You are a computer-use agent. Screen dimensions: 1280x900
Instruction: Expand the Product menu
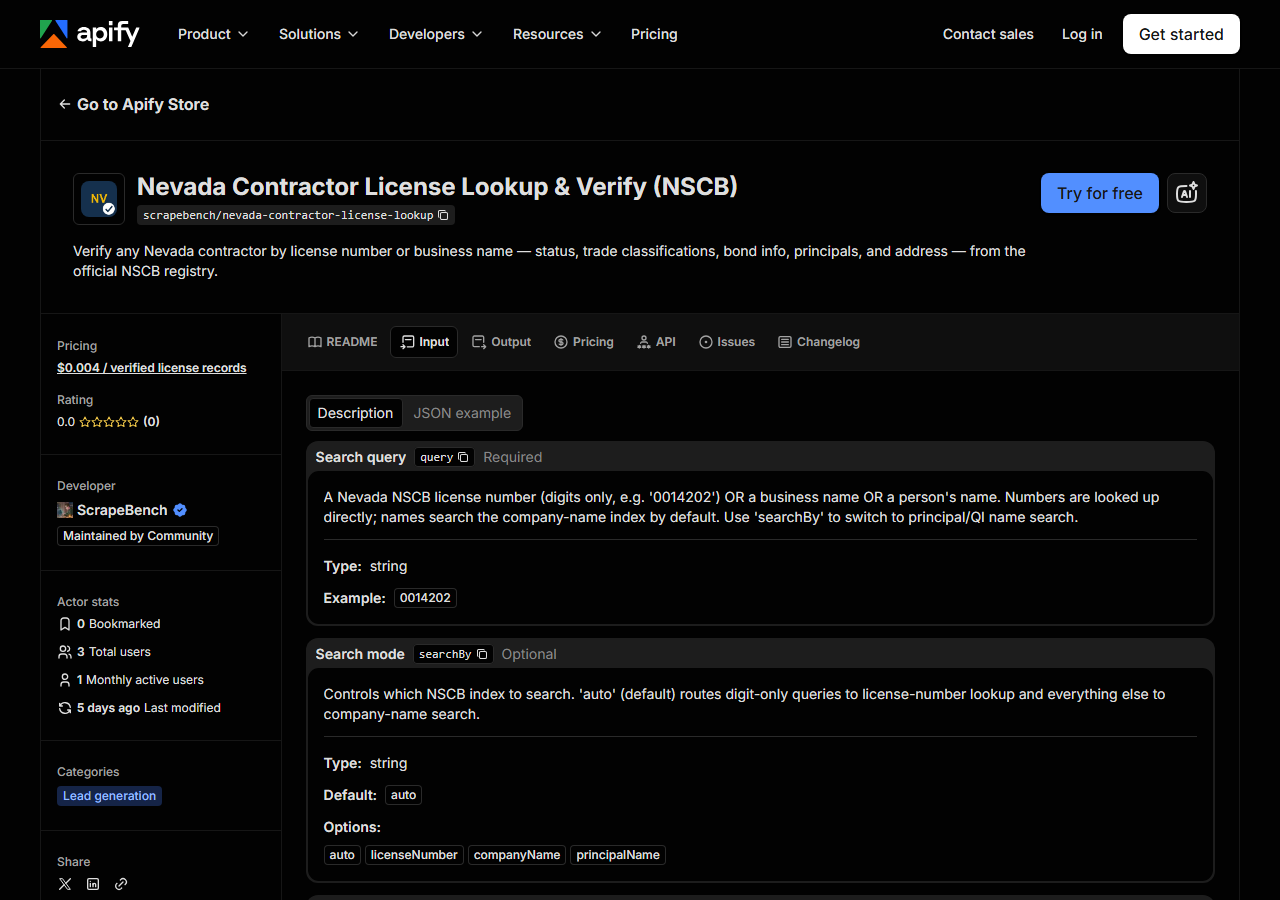(x=213, y=34)
